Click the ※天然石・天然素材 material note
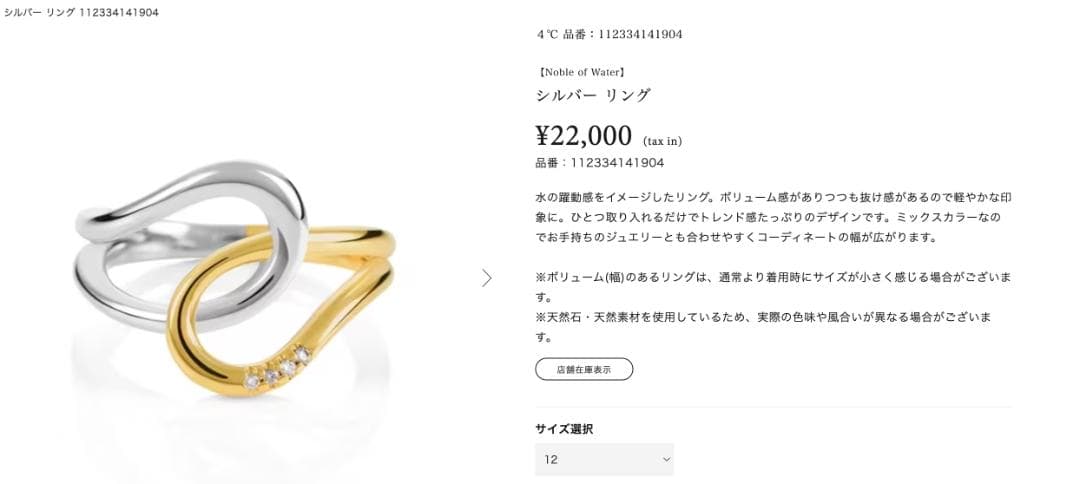 pos(763,327)
